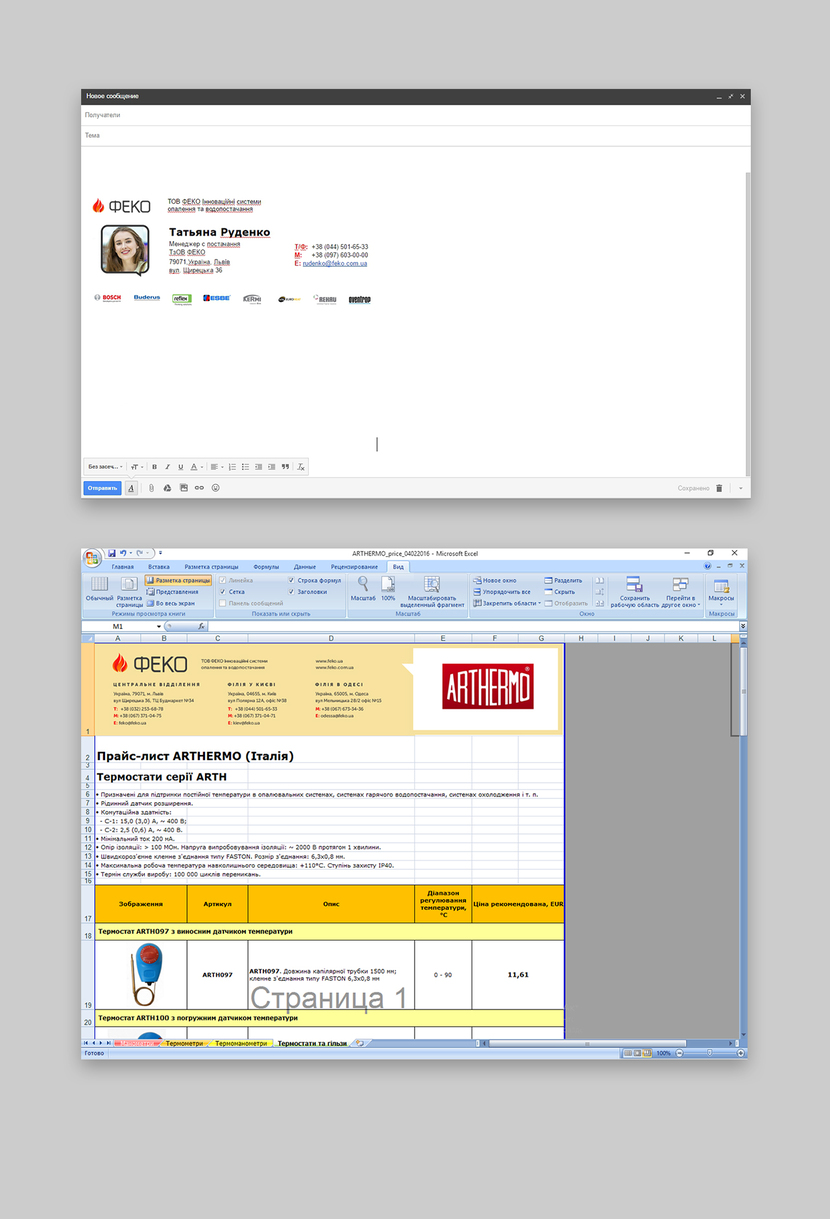Apply quote formatting in the email
This screenshot has height=1219, width=830.
[x=285, y=467]
